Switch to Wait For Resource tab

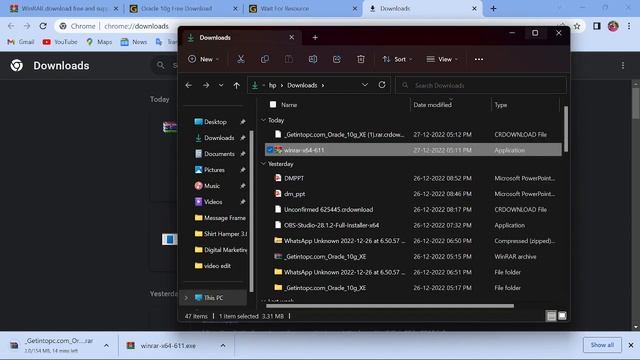pyautogui.click(x=303, y=9)
